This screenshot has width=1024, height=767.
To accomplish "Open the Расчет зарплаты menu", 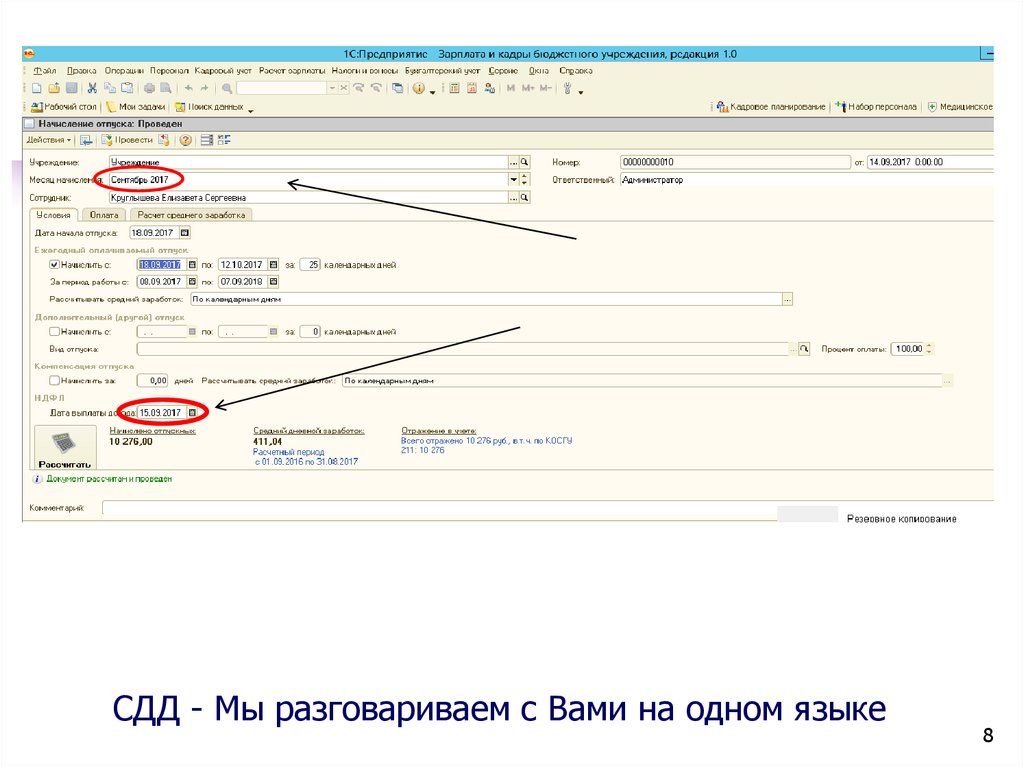I will (292, 71).
